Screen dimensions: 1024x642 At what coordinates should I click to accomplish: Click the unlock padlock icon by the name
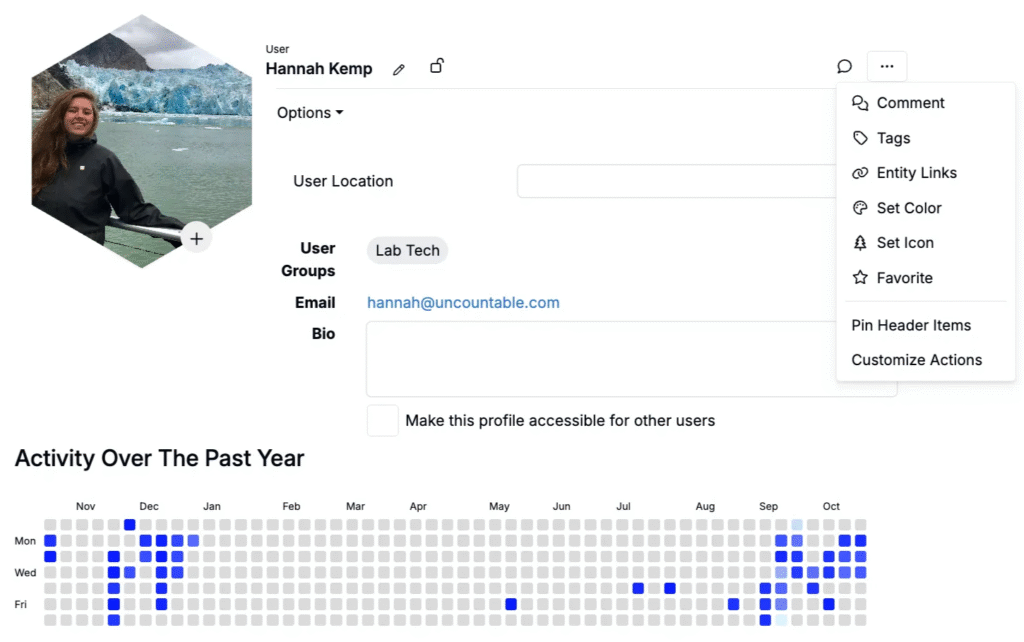coord(437,66)
